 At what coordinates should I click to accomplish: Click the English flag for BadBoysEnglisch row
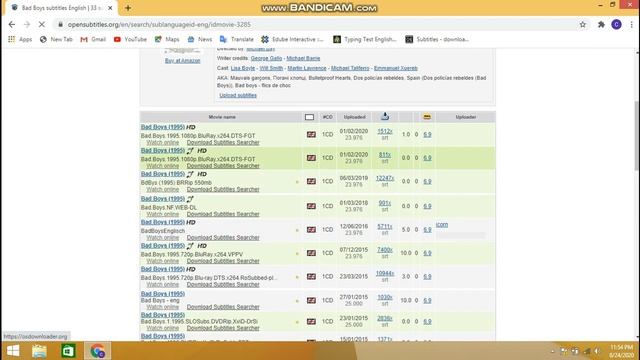(x=311, y=229)
